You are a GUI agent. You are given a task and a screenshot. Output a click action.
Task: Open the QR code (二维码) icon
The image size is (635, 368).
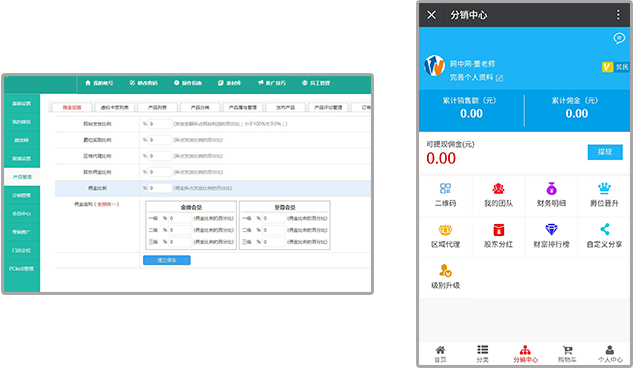445,188
